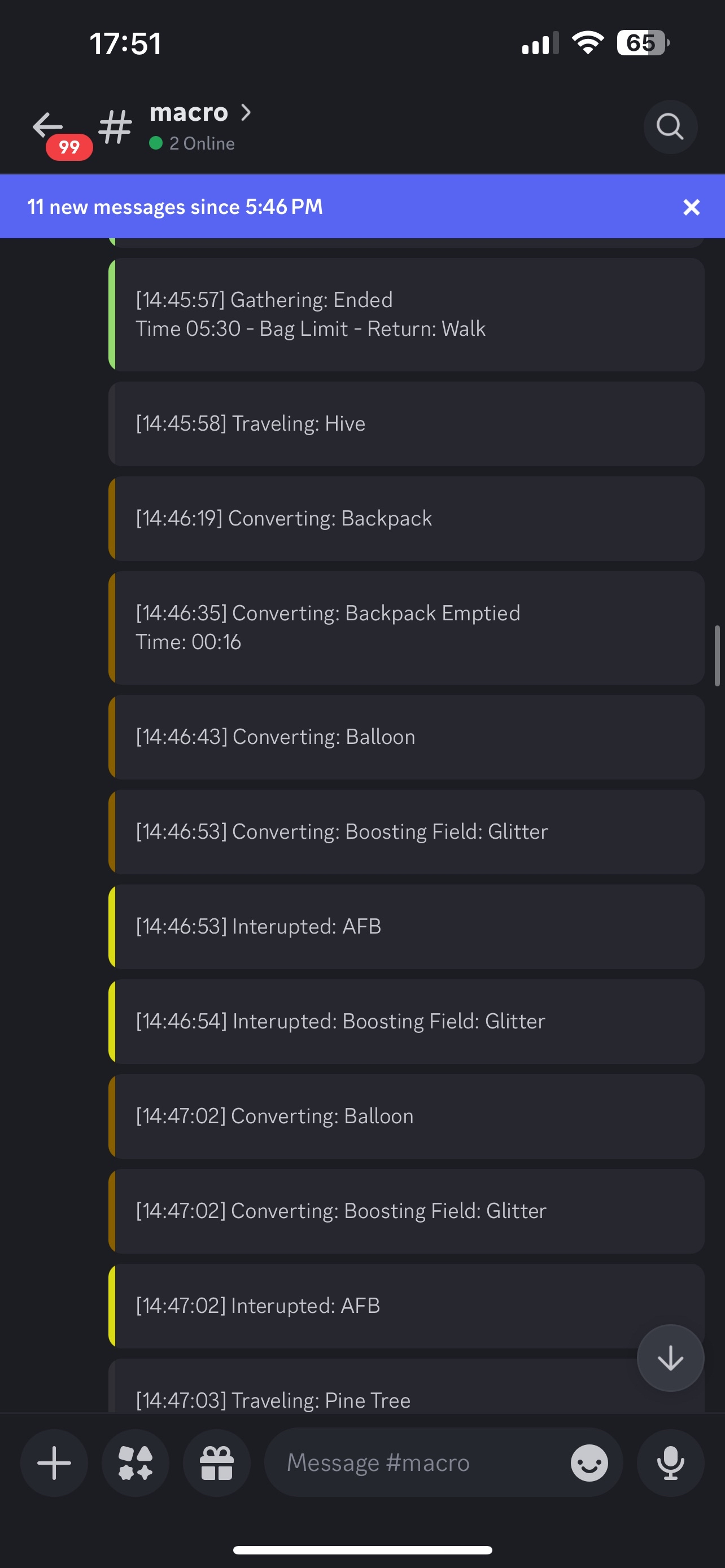Select Gathering: Ended embed message
Image resolution: width=725 pixels, height=1568 pixels.
[406, 314]
